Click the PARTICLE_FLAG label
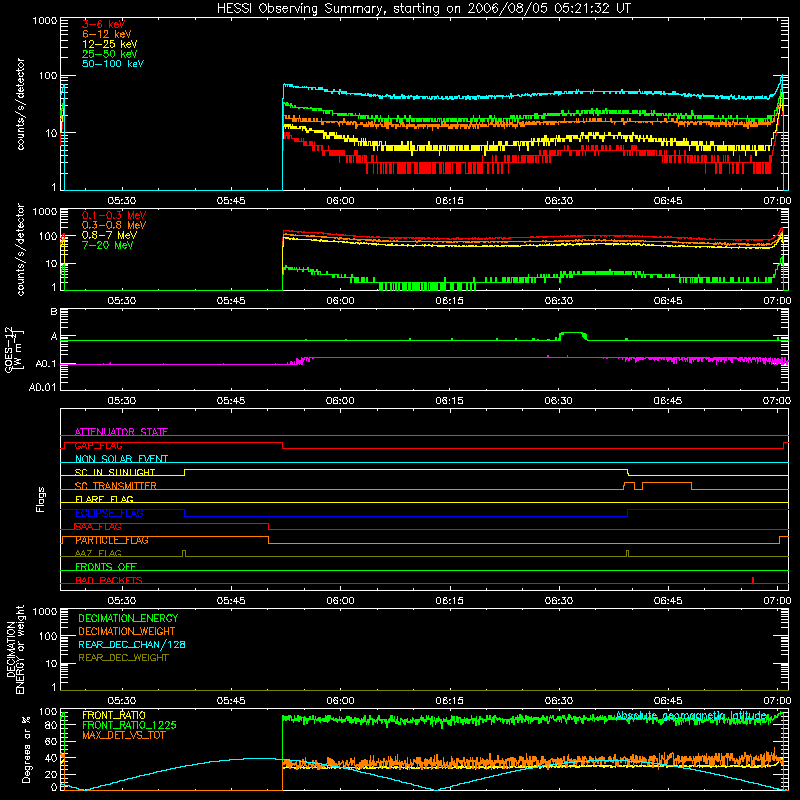800x800 pixels. 112,540
